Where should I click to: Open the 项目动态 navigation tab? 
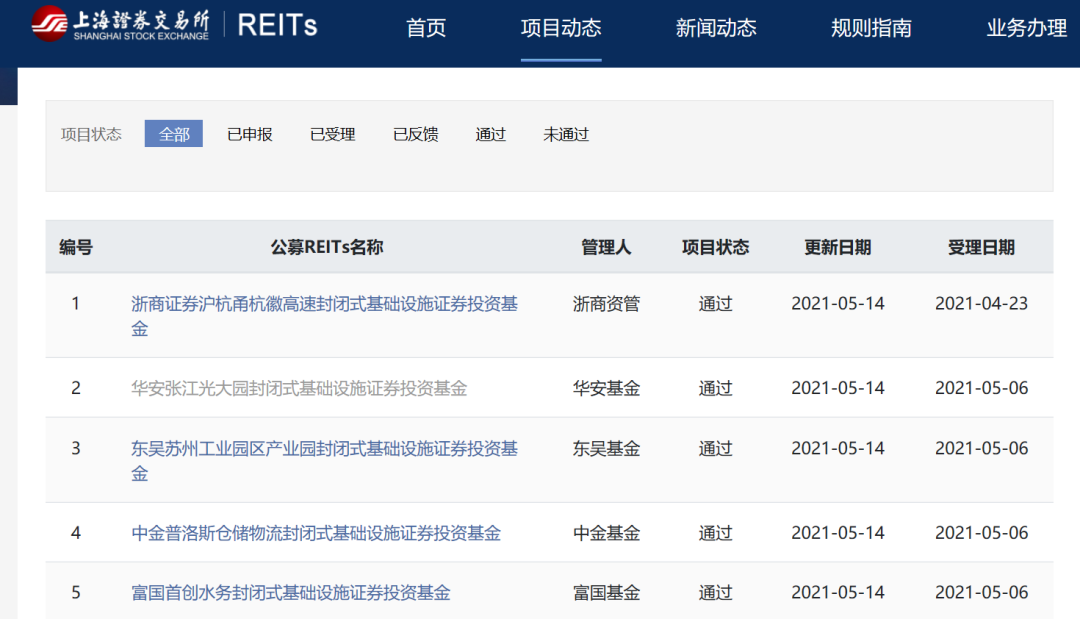[x=561, y=28]
